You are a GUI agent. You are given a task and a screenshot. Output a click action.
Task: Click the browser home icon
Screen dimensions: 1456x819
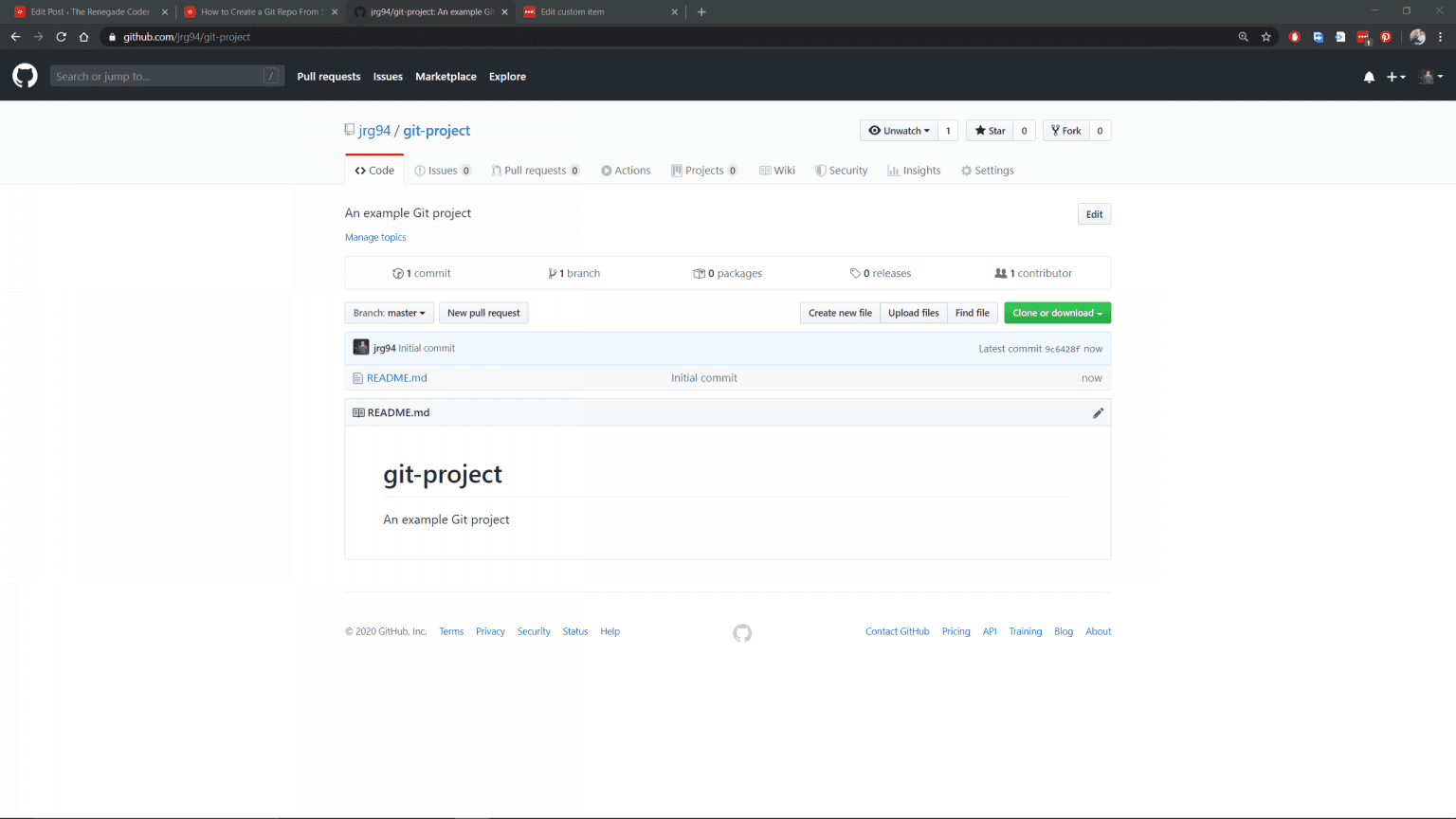coord(83,37)
